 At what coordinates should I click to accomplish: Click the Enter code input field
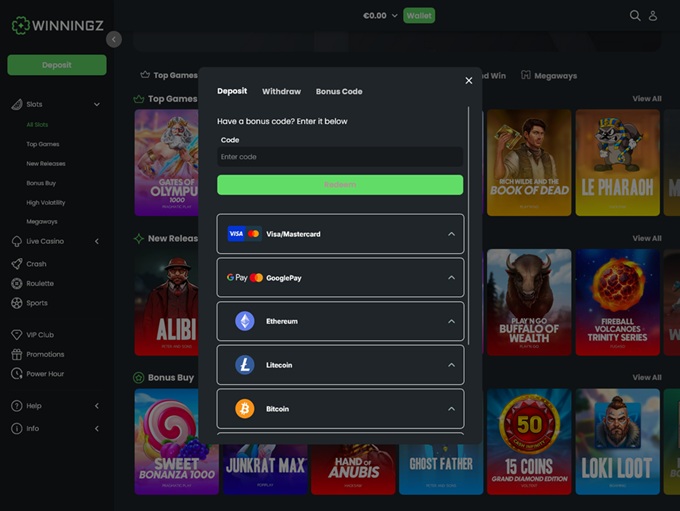coord(340,157)
